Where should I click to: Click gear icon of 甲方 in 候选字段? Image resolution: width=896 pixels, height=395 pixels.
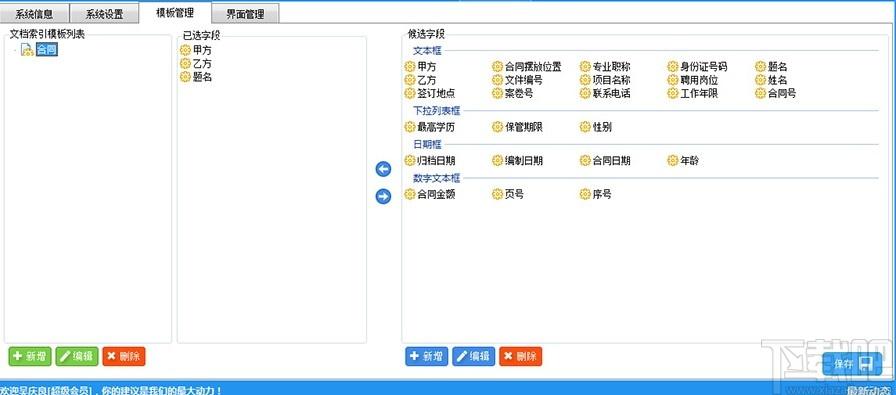pos(410,67)
